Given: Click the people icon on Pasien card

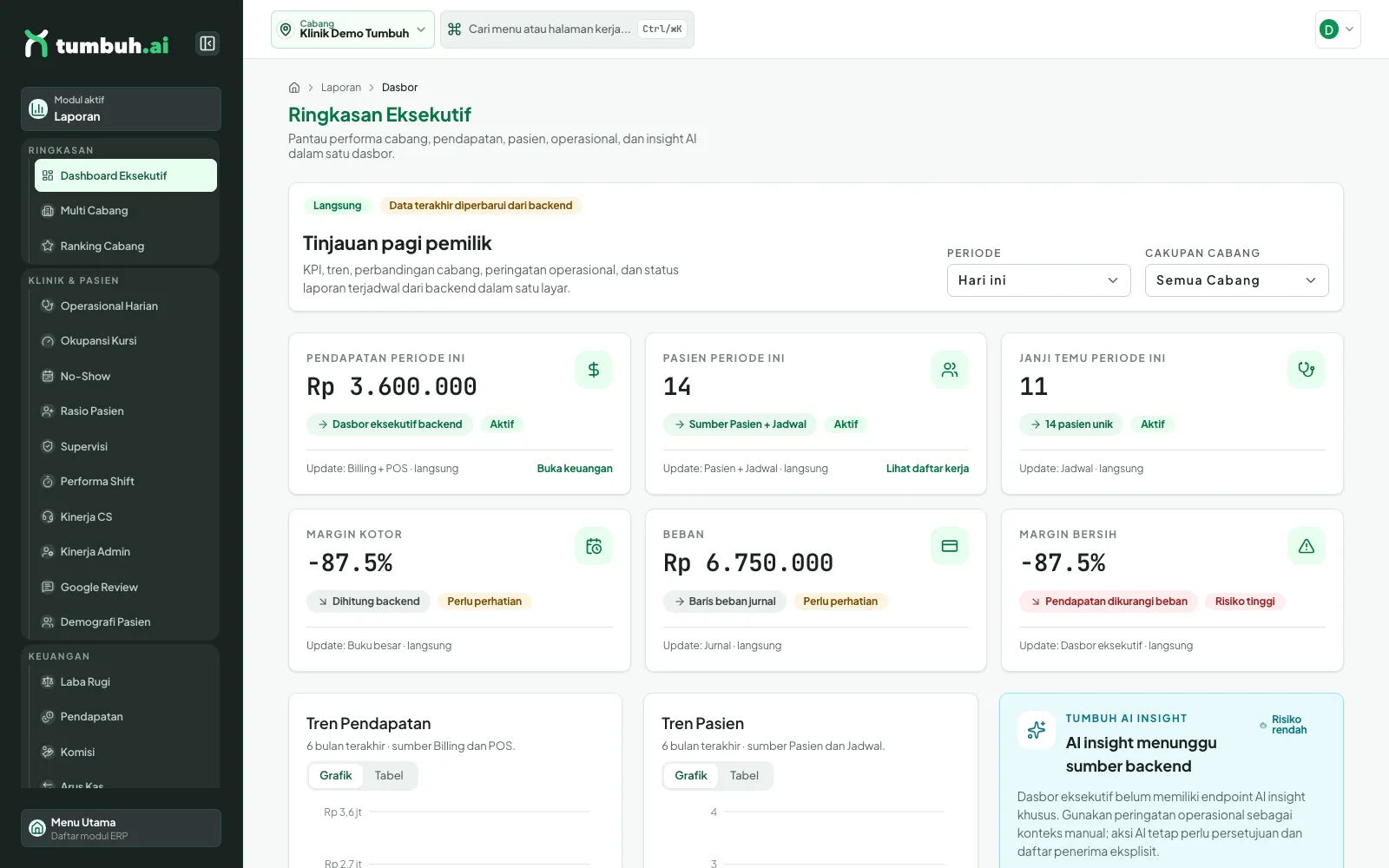Looking at the screenshot, I should (x=950, y=370).
